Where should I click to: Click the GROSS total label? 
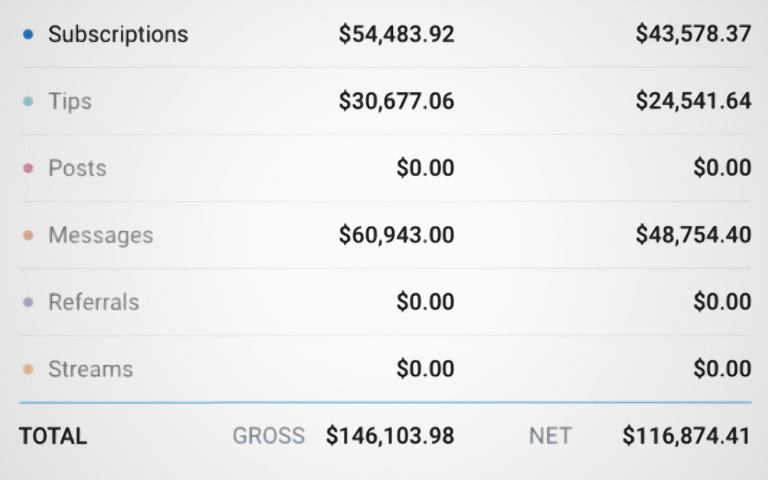tap(268, 436)
